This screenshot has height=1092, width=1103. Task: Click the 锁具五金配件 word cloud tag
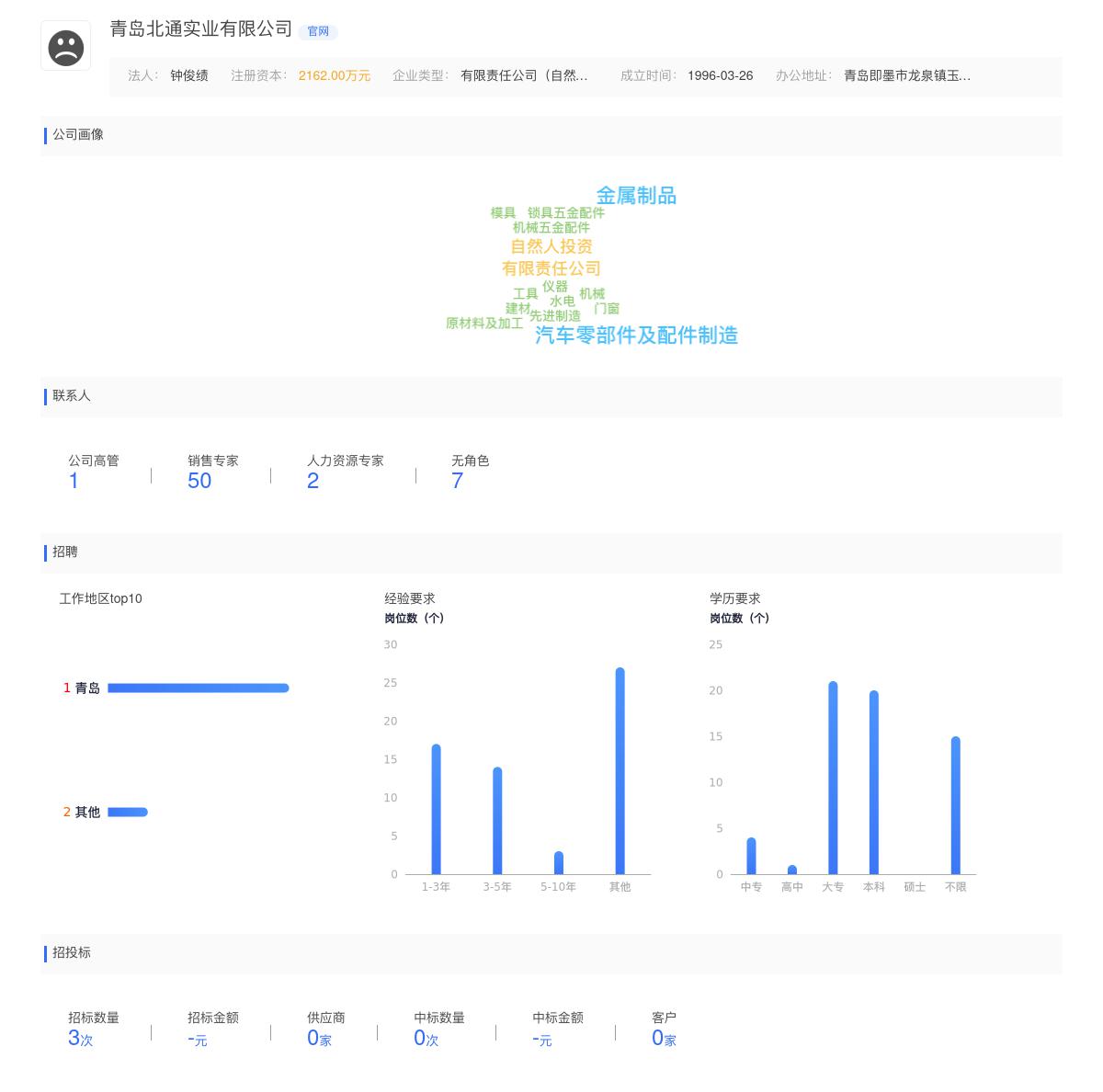tap(566, 213)
